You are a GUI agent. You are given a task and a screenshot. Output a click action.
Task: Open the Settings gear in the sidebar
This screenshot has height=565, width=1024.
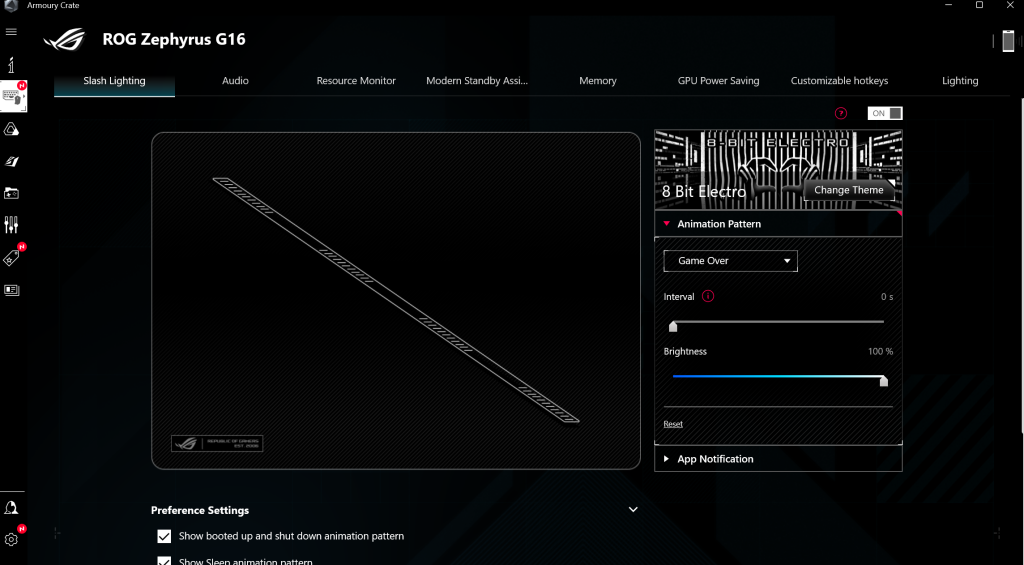(x=12, y=539)
